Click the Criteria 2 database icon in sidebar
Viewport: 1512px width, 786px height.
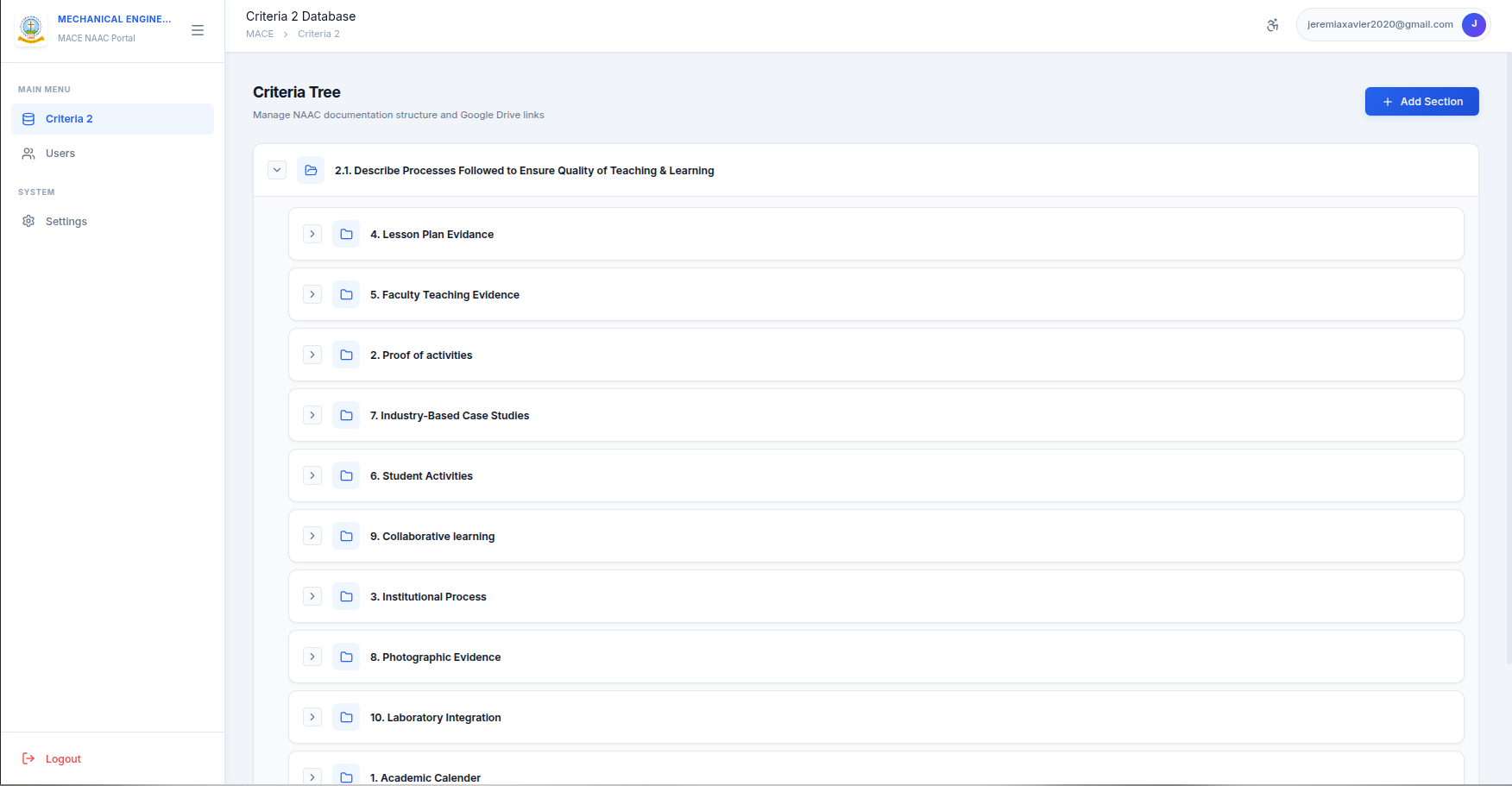(28, 119)
